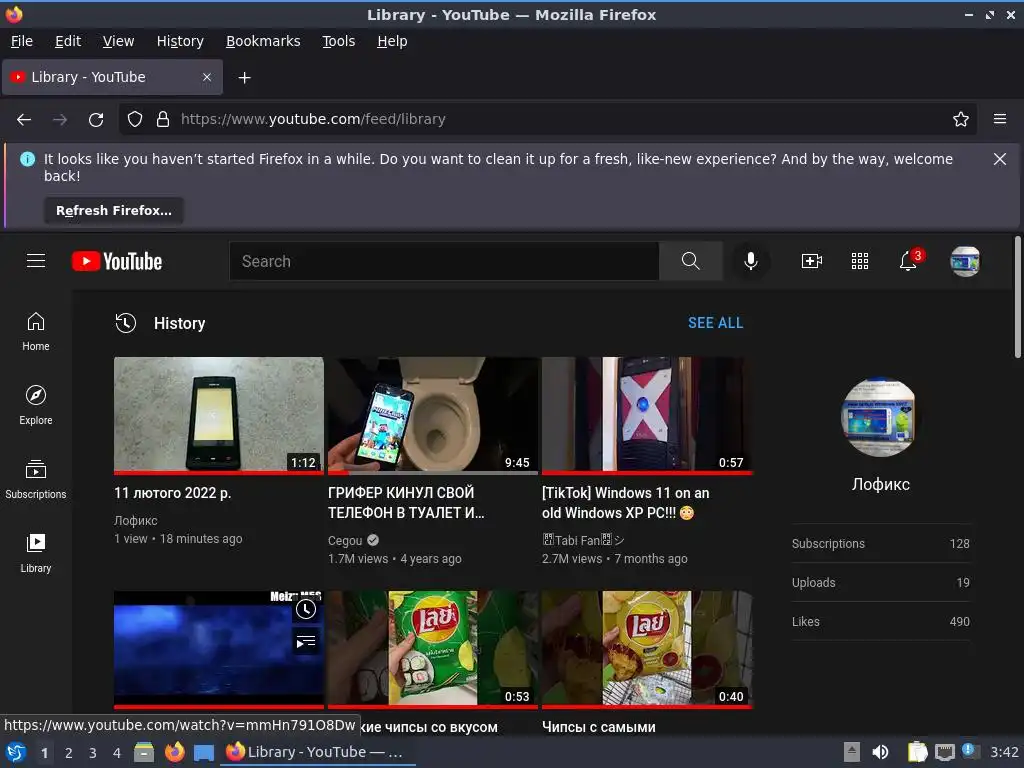Click the SEE ALL history link
Viewport: 1024px width, 768px height.
(715, 323)
